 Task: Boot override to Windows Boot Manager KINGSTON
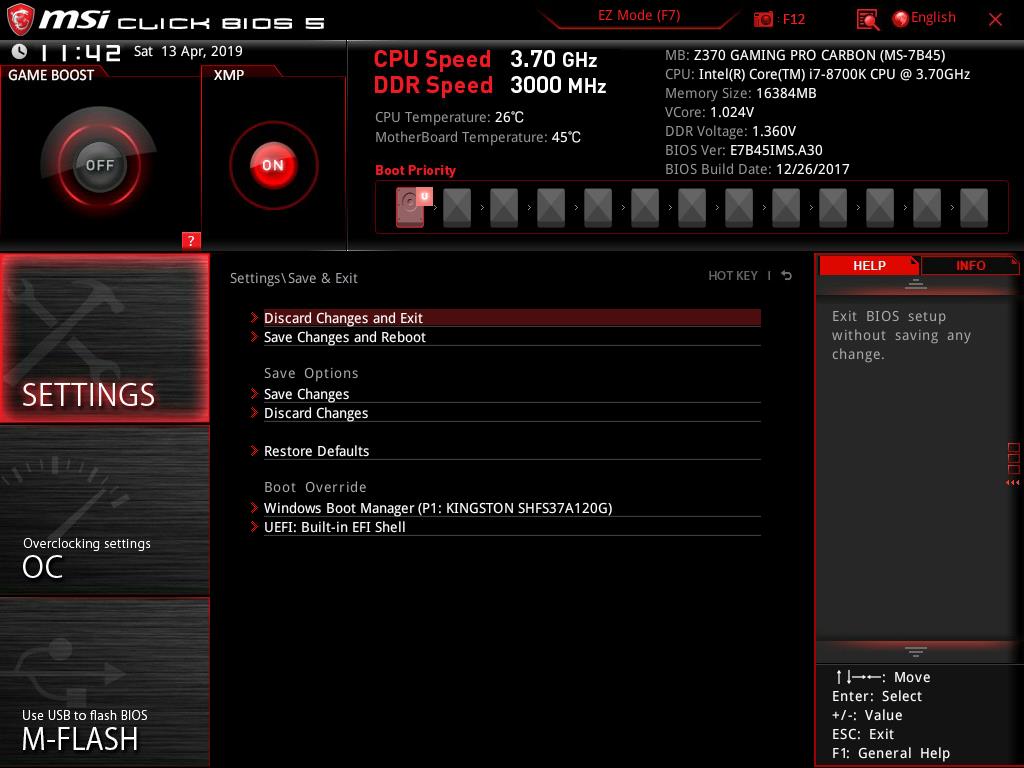pos(512,507)
